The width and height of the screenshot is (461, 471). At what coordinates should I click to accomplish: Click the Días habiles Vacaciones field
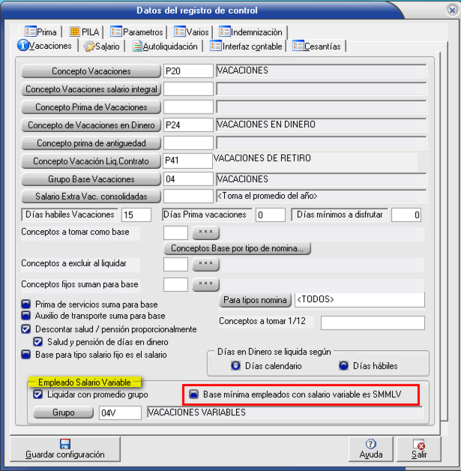pyautogui.click(x=136, y=215)
